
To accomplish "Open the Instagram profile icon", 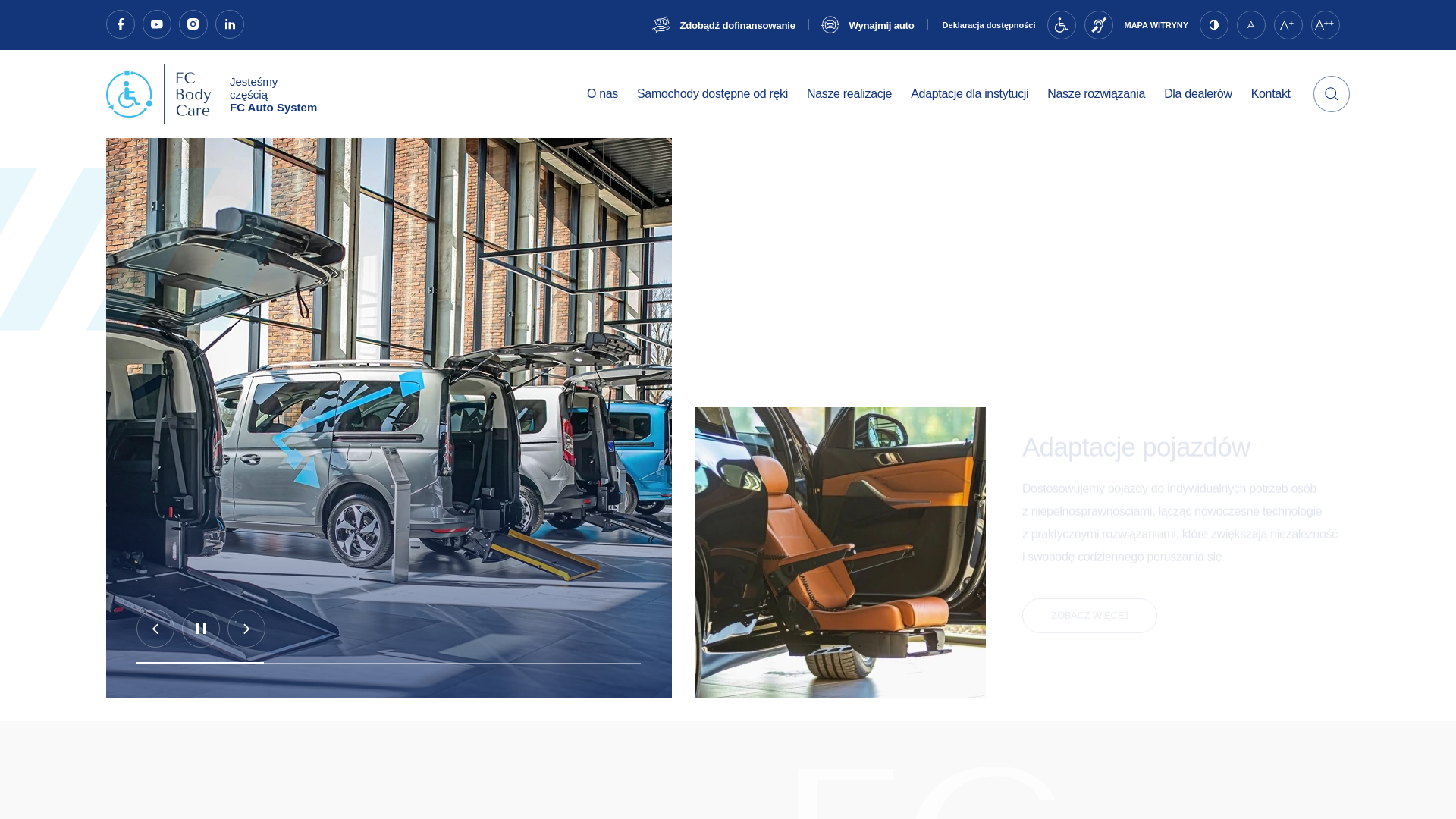I will (193, 24).
